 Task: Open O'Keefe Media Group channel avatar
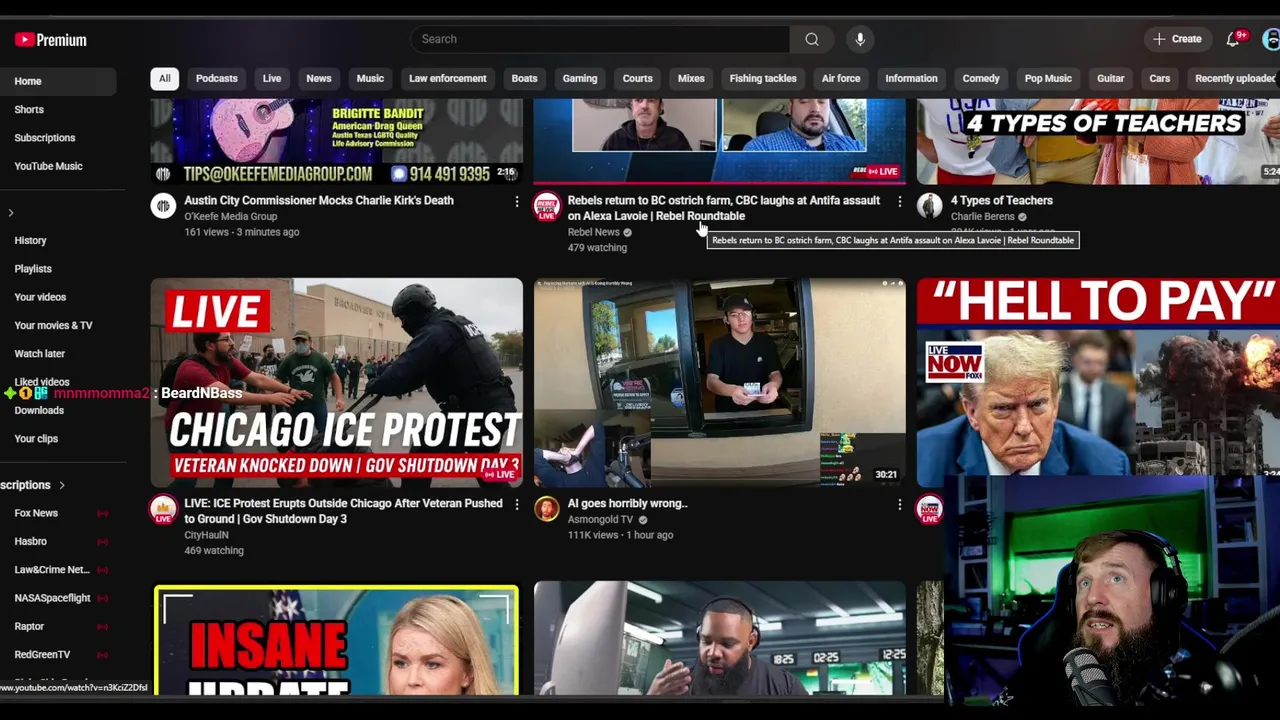coord(163,206)
